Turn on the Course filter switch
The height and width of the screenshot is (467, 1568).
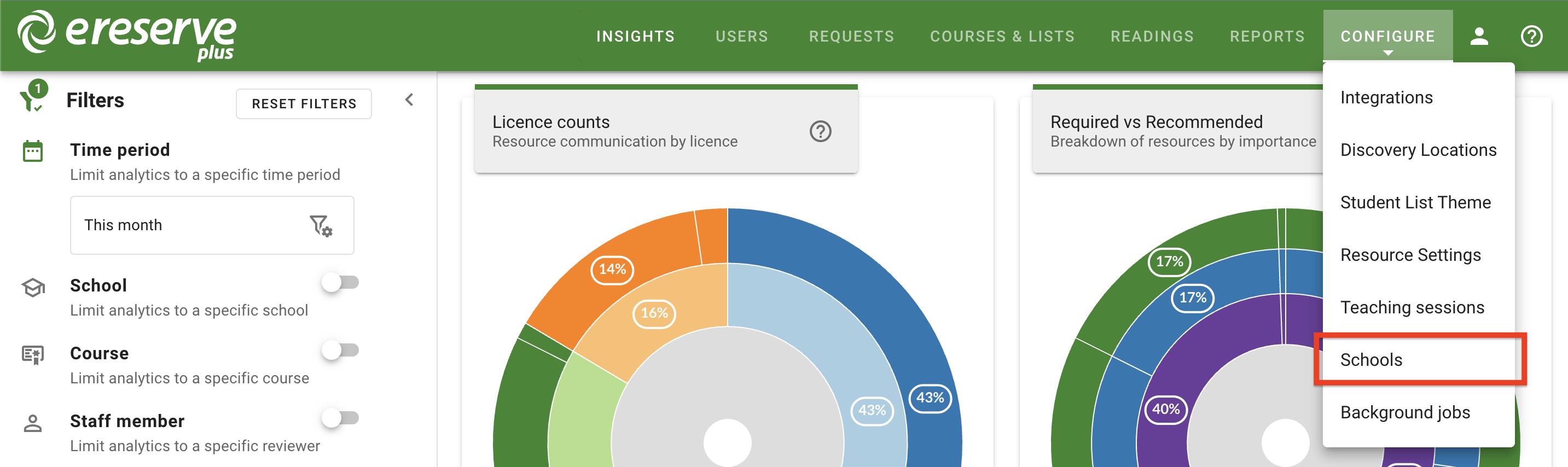[340, 350]
